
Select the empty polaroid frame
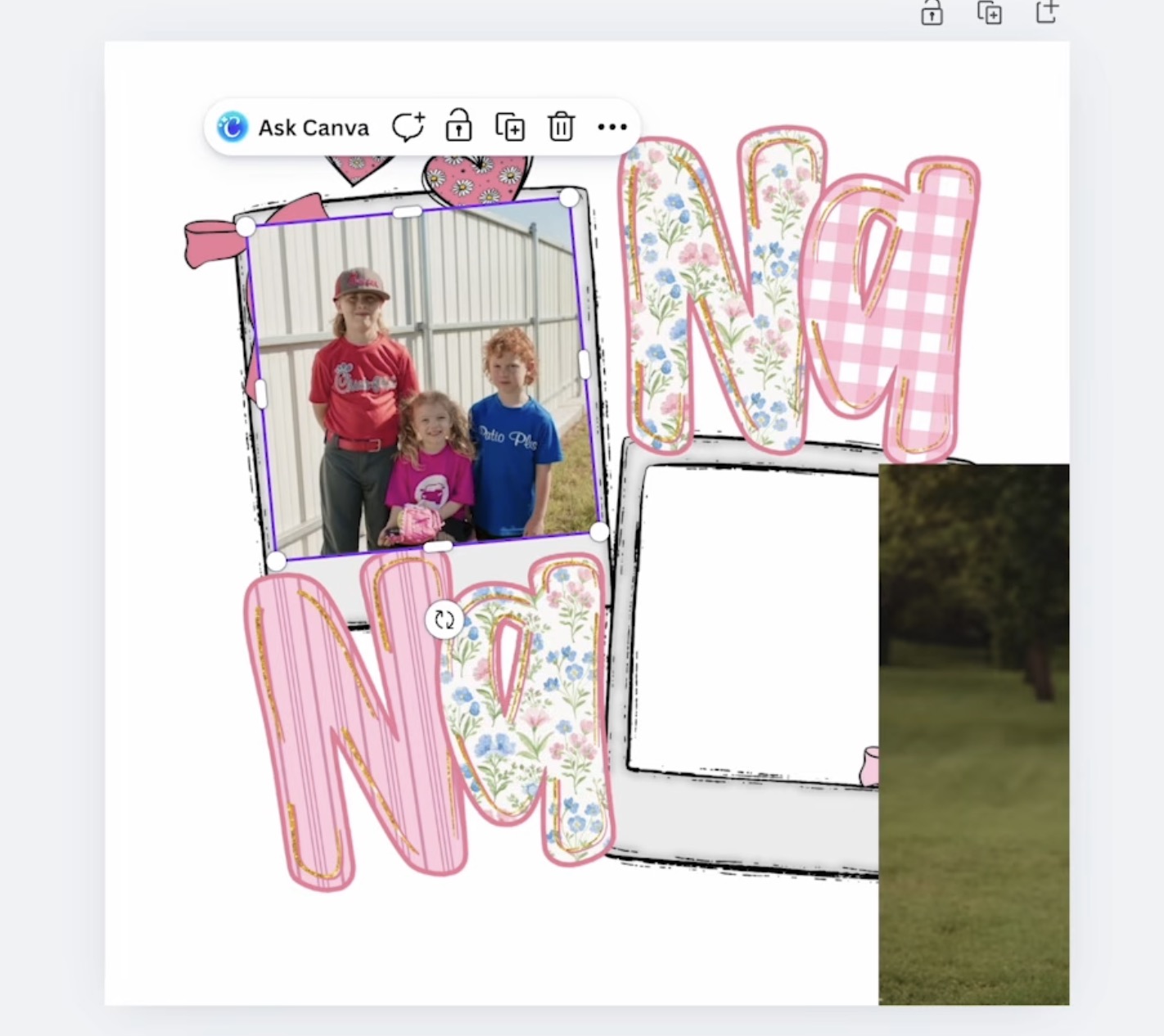pyautogui.click(x=753, y=622)
